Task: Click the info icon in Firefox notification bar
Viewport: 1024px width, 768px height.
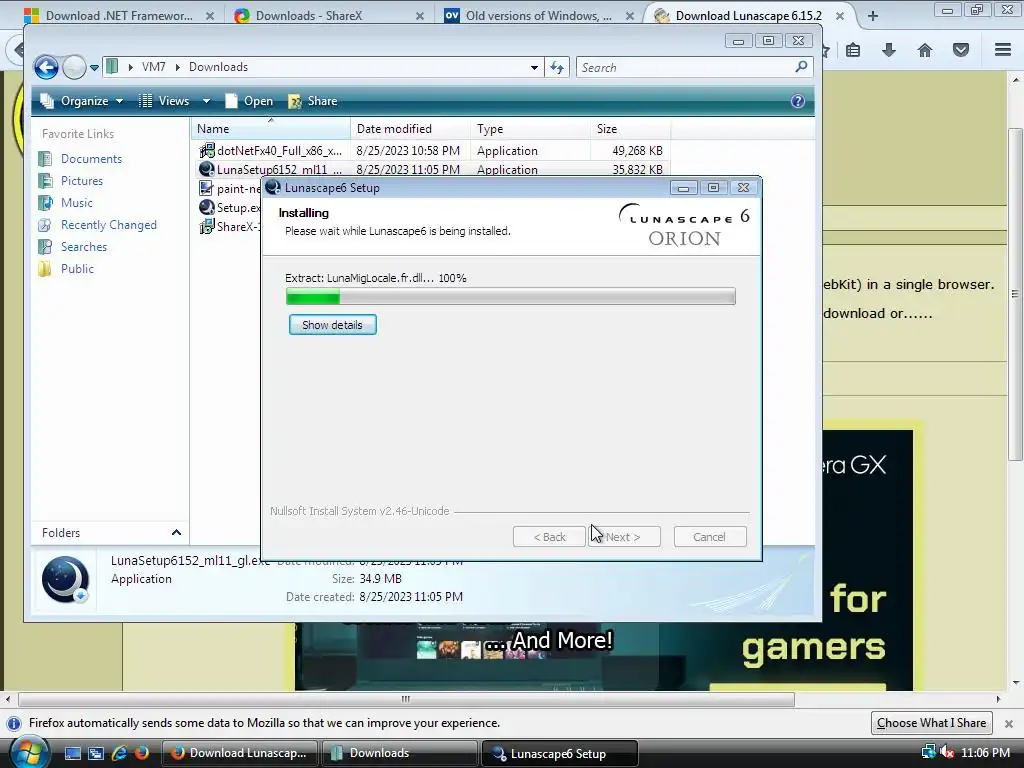Action: [14, 724]
